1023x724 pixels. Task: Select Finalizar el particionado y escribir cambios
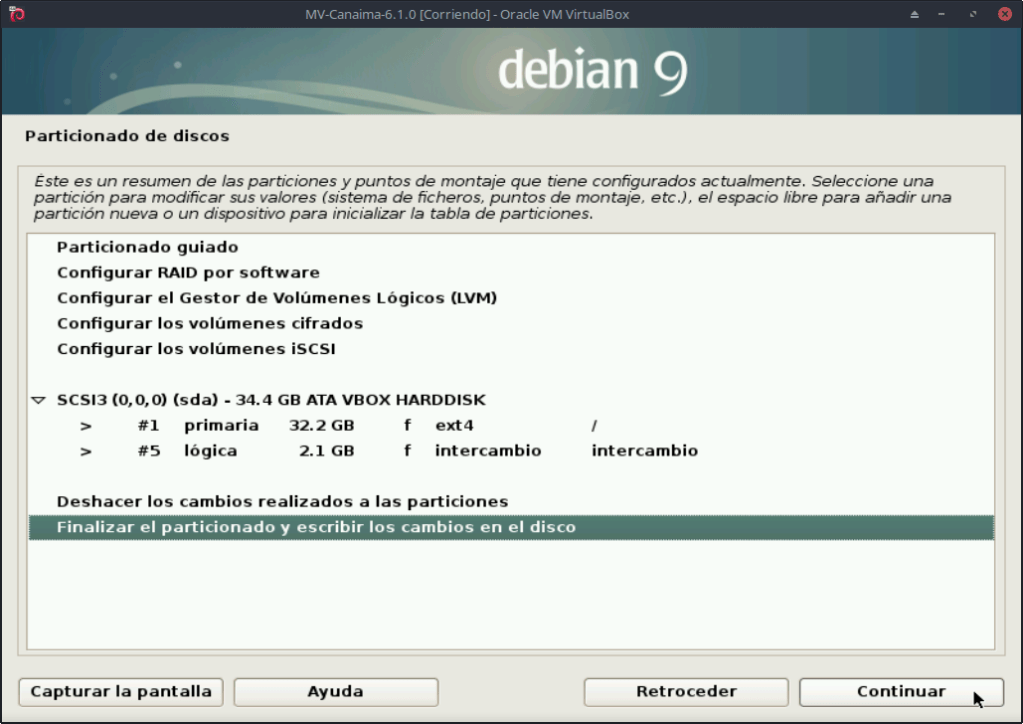(x=316, y=527)
